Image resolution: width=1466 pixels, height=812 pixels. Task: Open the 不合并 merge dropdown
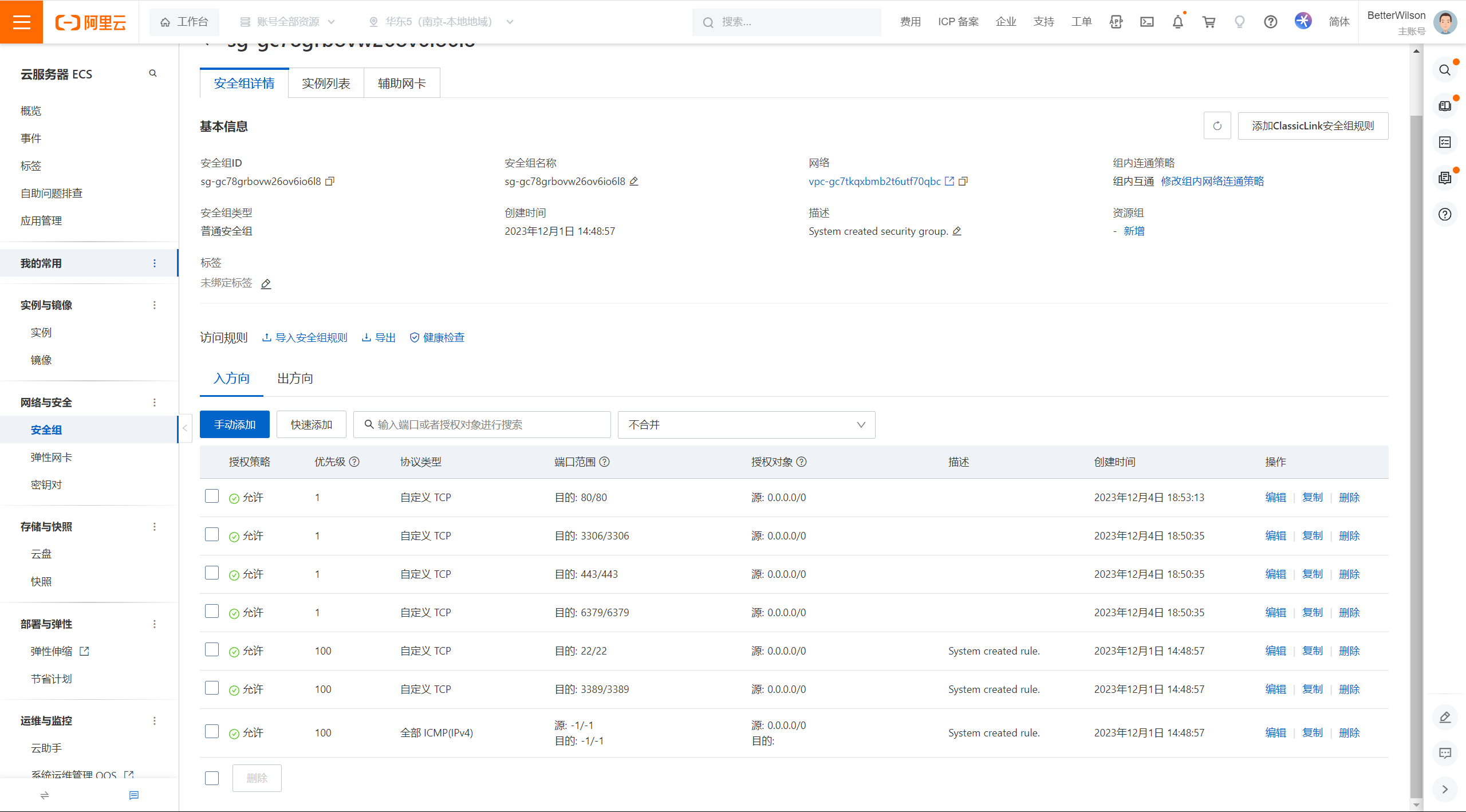[746, 425]
